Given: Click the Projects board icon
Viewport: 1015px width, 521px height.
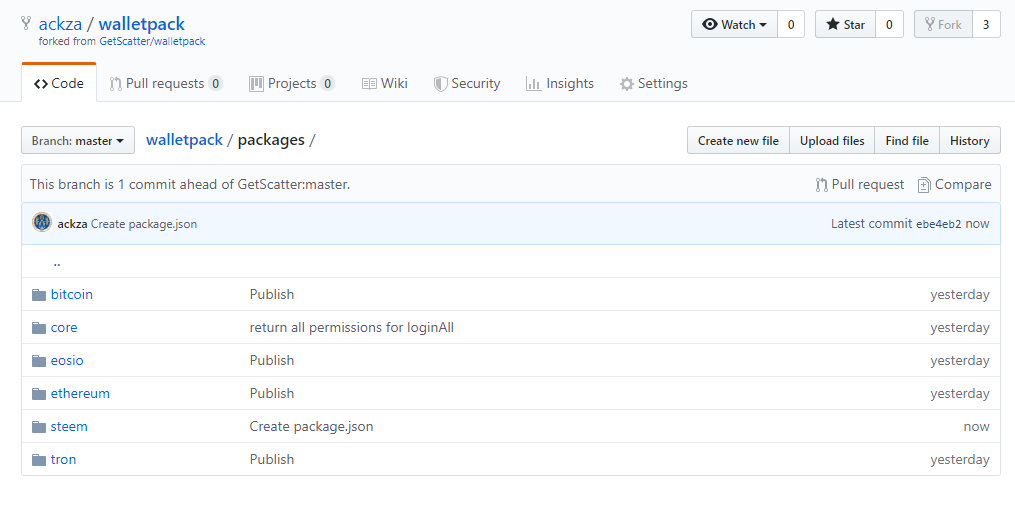Looking at the screenshot, I should [256, 84].
